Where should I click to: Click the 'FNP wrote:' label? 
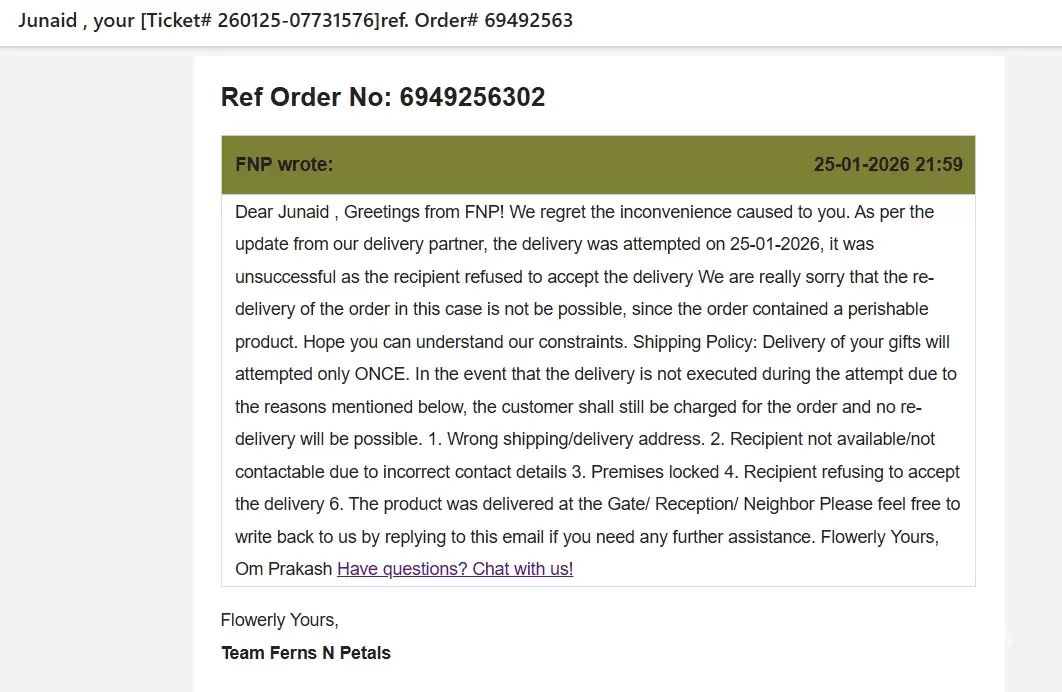[284, 165]
